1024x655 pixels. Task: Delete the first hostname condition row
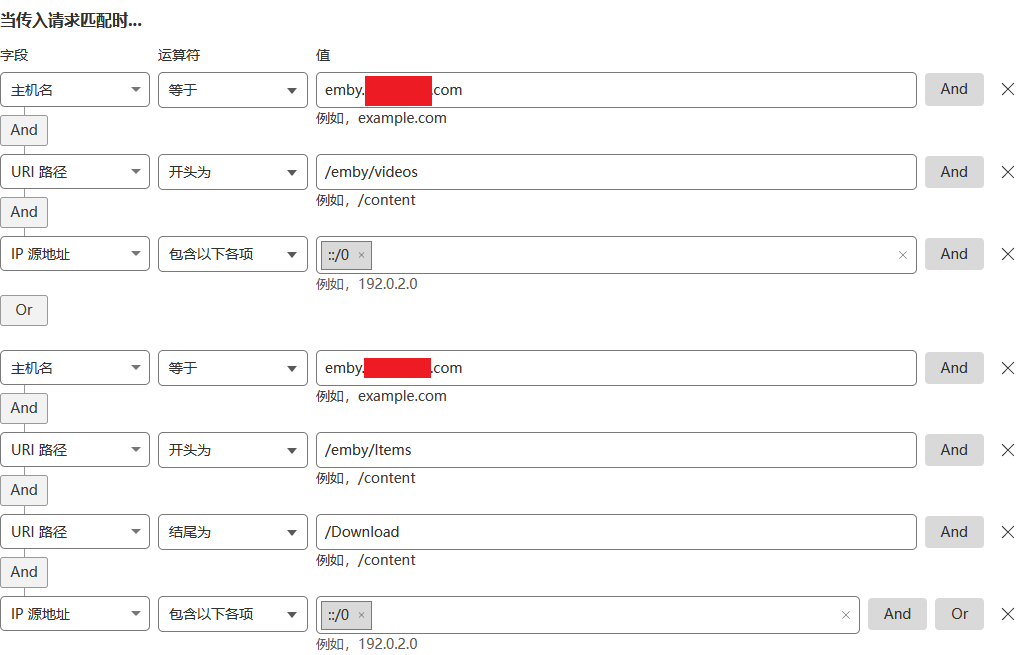pyautogui.click(x=1007, y=89)
